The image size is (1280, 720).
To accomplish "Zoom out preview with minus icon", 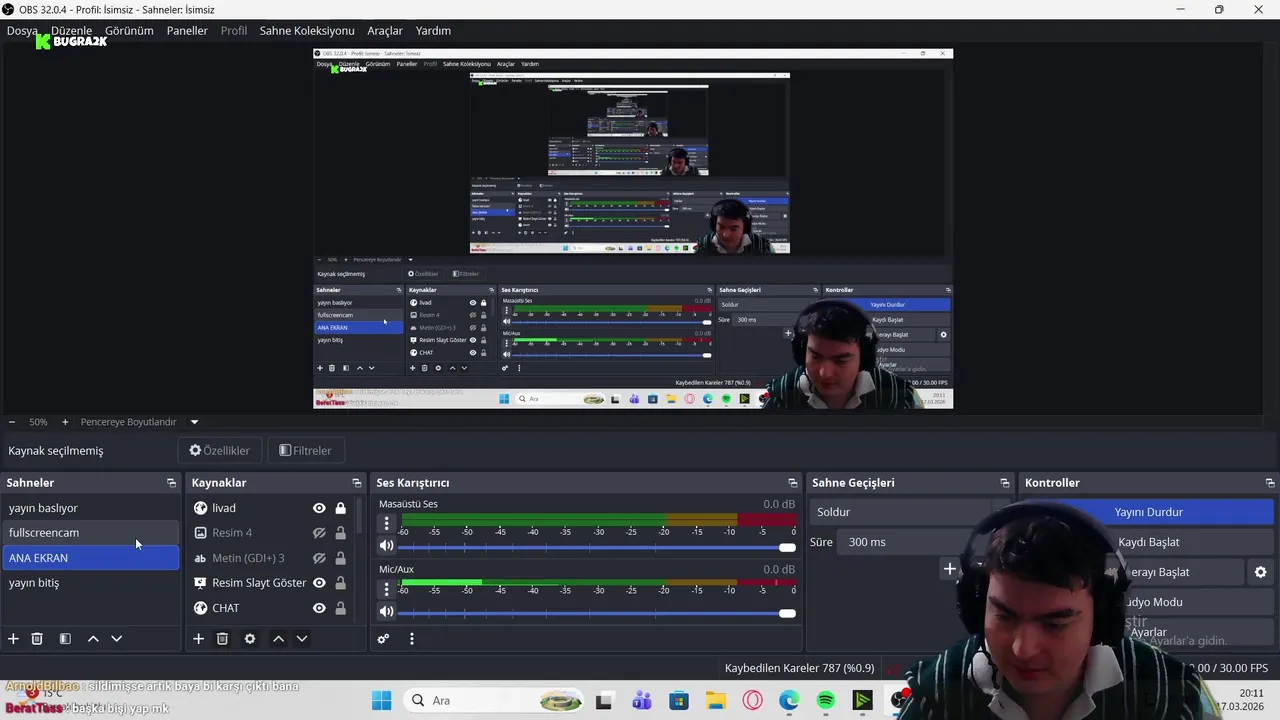I will (x=12, y=422).
